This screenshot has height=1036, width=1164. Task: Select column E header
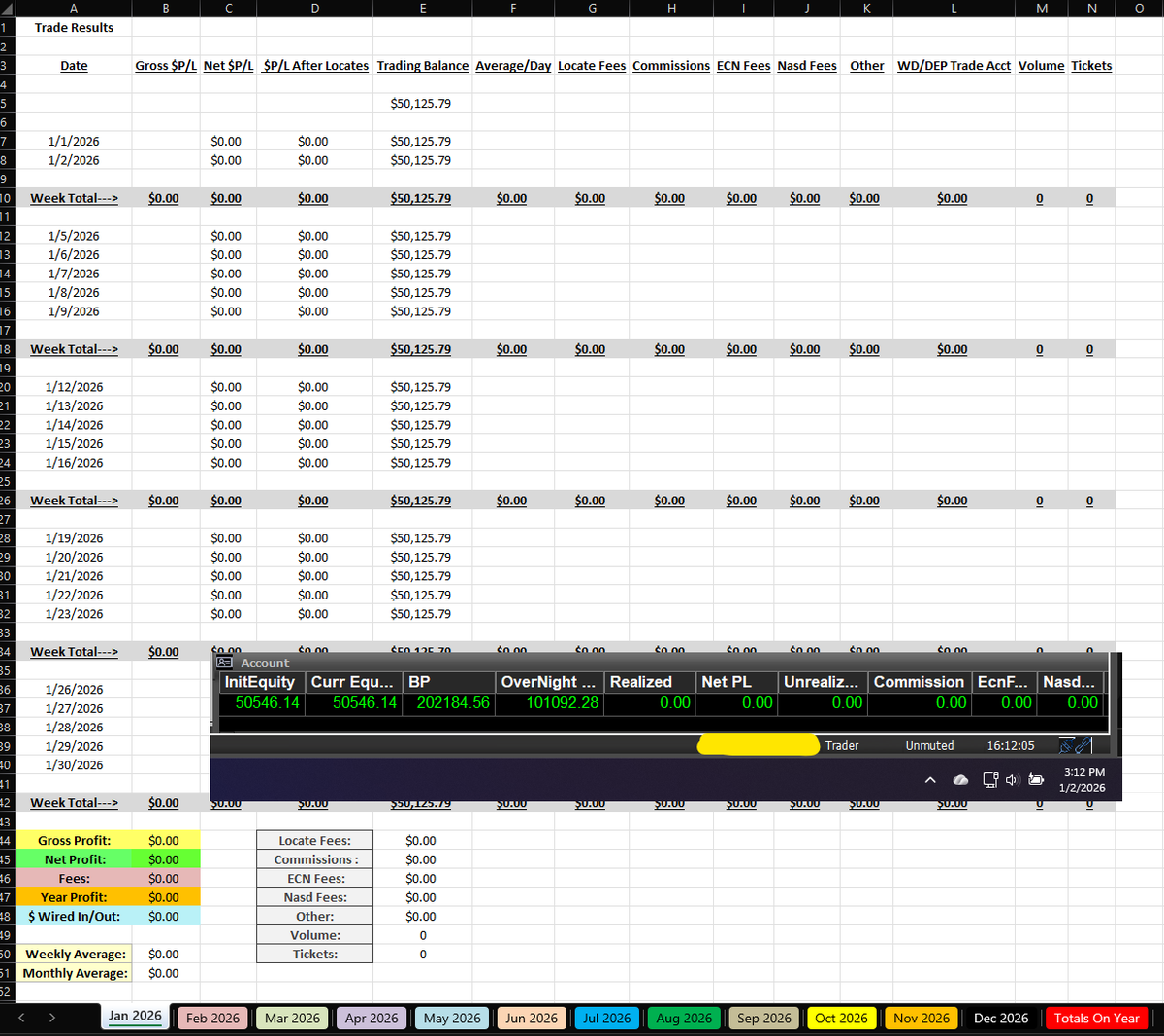pos(422,8)
